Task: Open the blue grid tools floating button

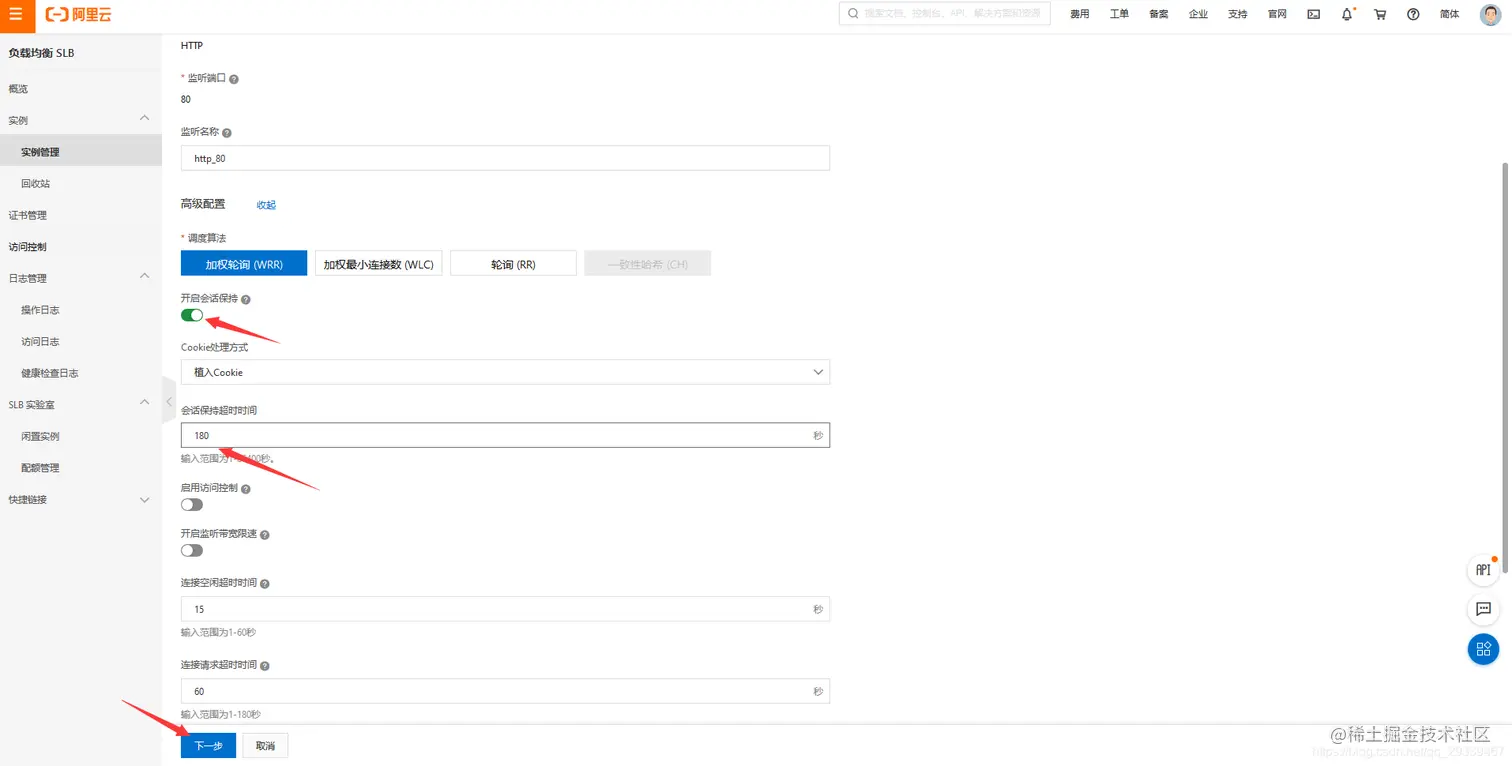Action: tap(1483, 648)
